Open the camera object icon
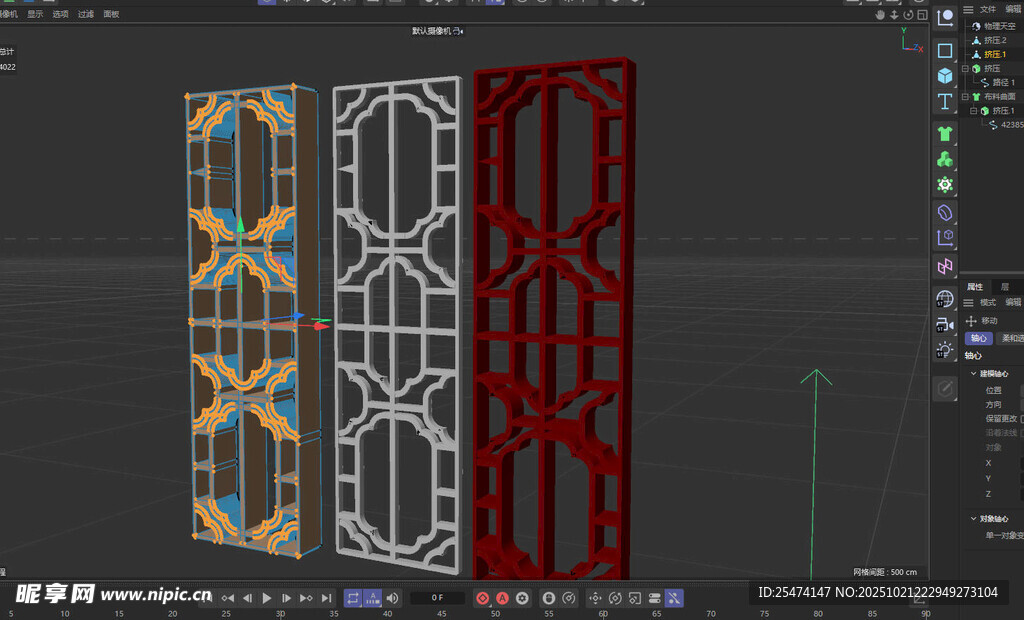The image size is (1024, 620). [945, 324]
